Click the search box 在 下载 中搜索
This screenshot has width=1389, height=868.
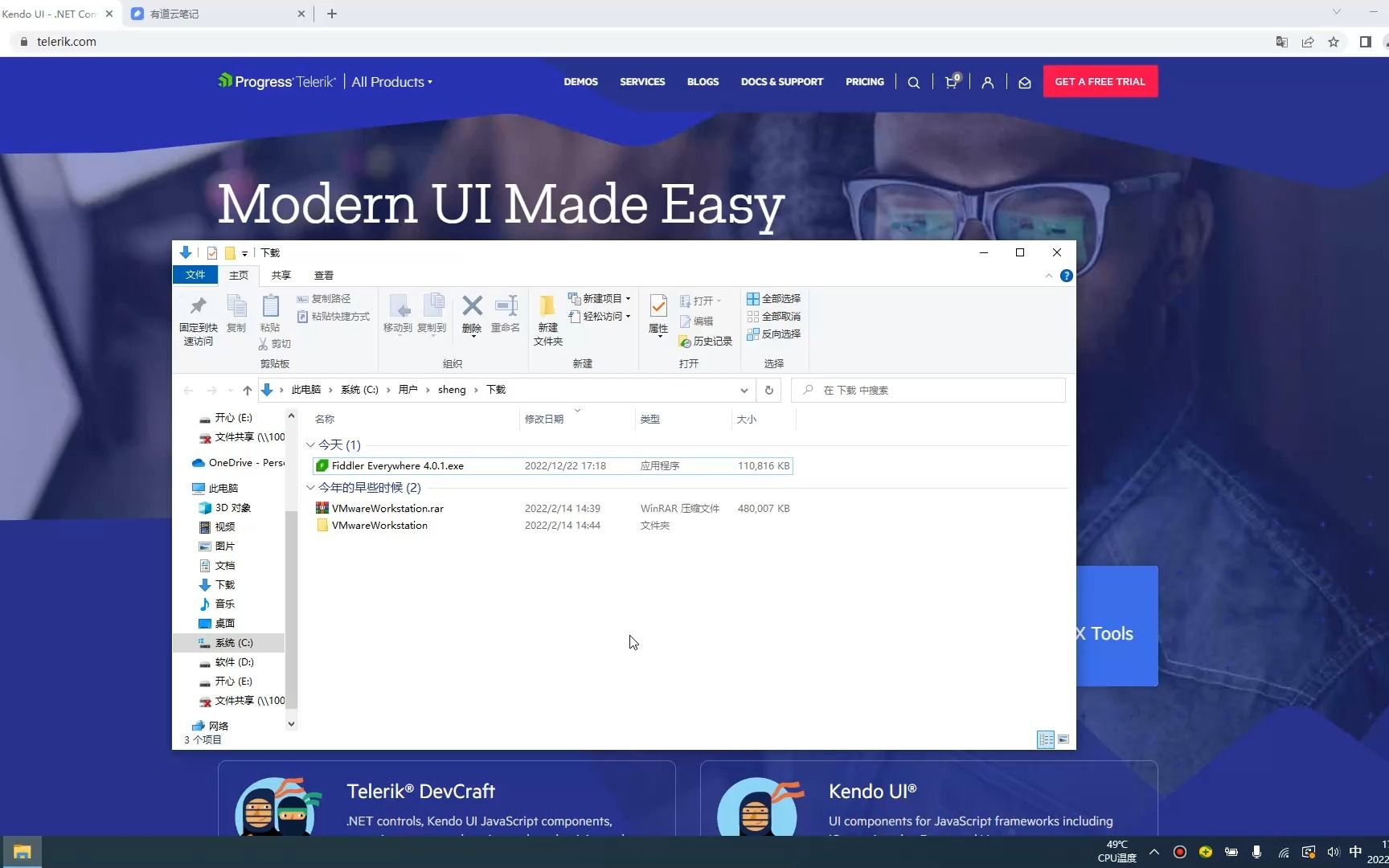[928, 391]
